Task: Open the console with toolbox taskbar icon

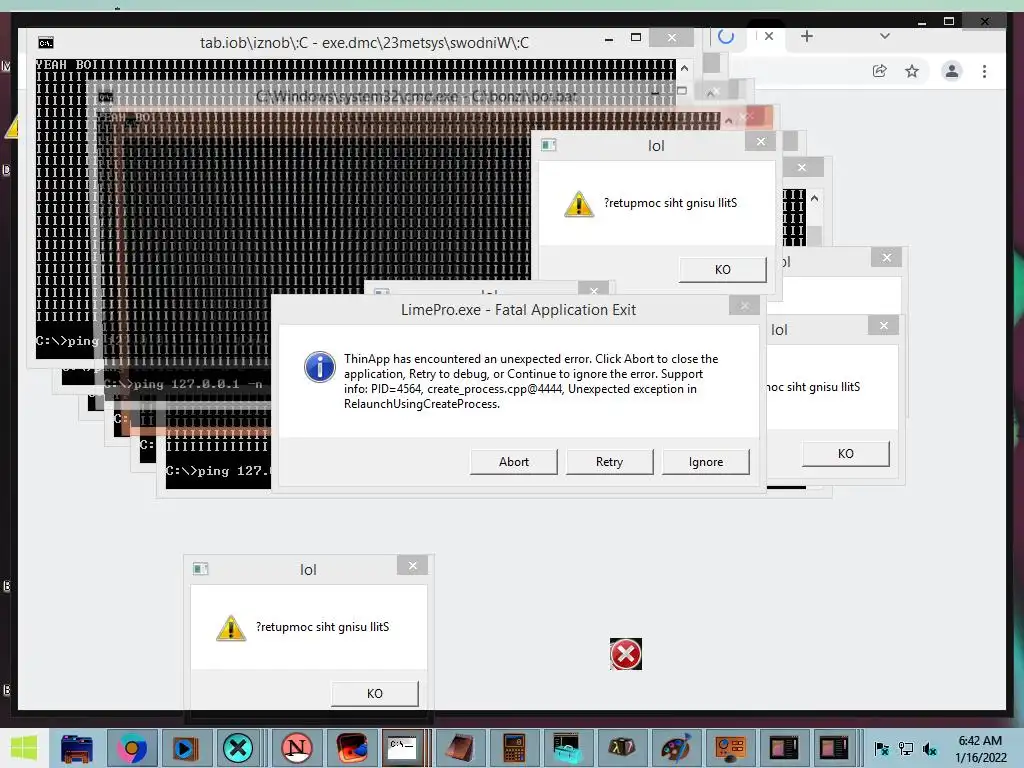Action: [x=567, y=748]
